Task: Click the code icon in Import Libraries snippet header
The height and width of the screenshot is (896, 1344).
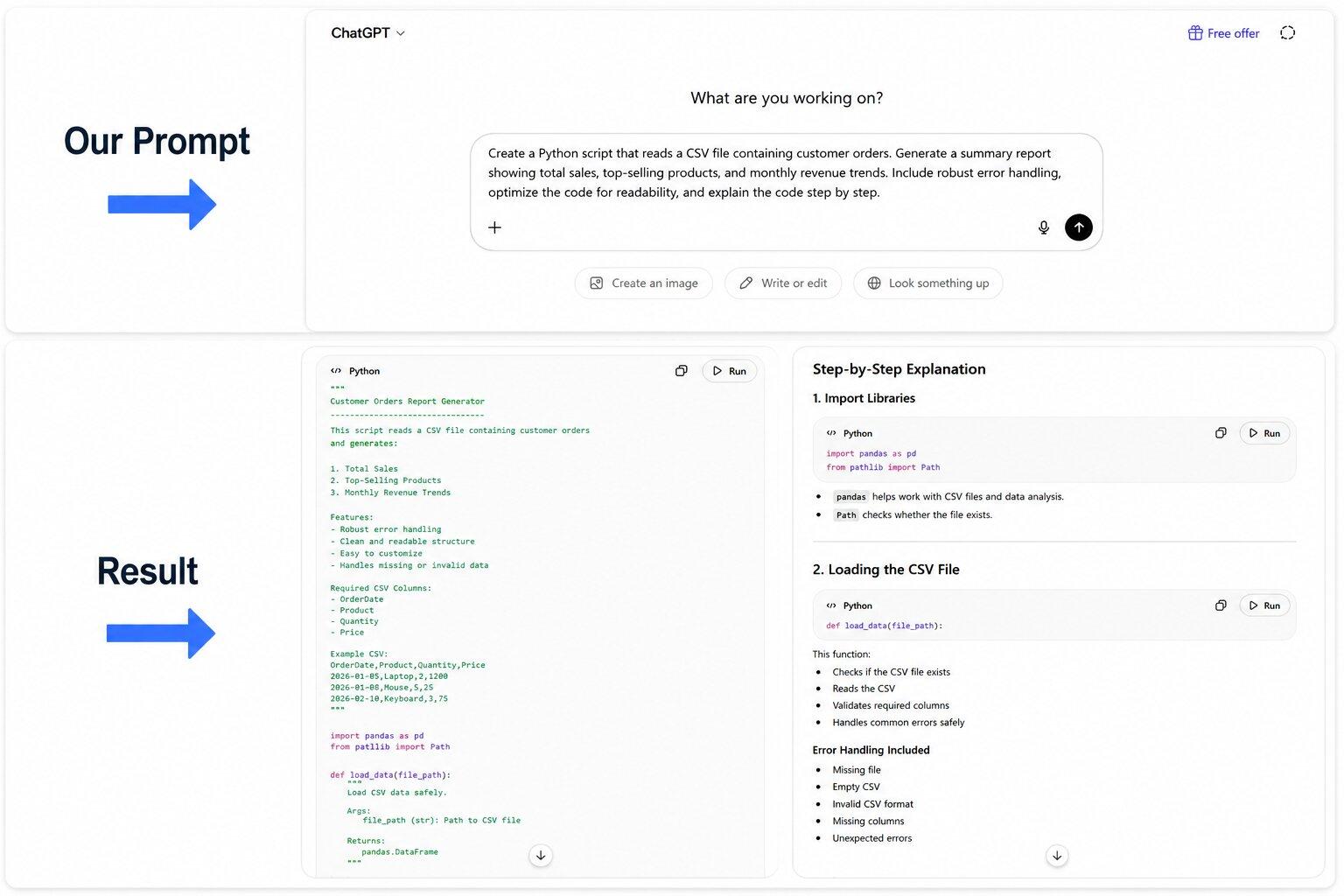Action: pos(831,433)
